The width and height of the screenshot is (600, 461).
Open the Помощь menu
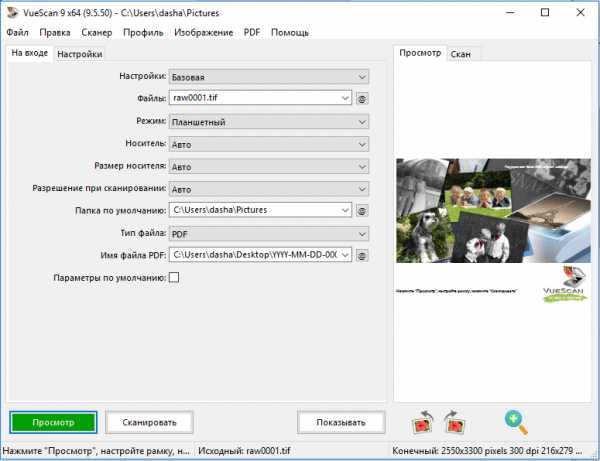(x=290, y=33)
